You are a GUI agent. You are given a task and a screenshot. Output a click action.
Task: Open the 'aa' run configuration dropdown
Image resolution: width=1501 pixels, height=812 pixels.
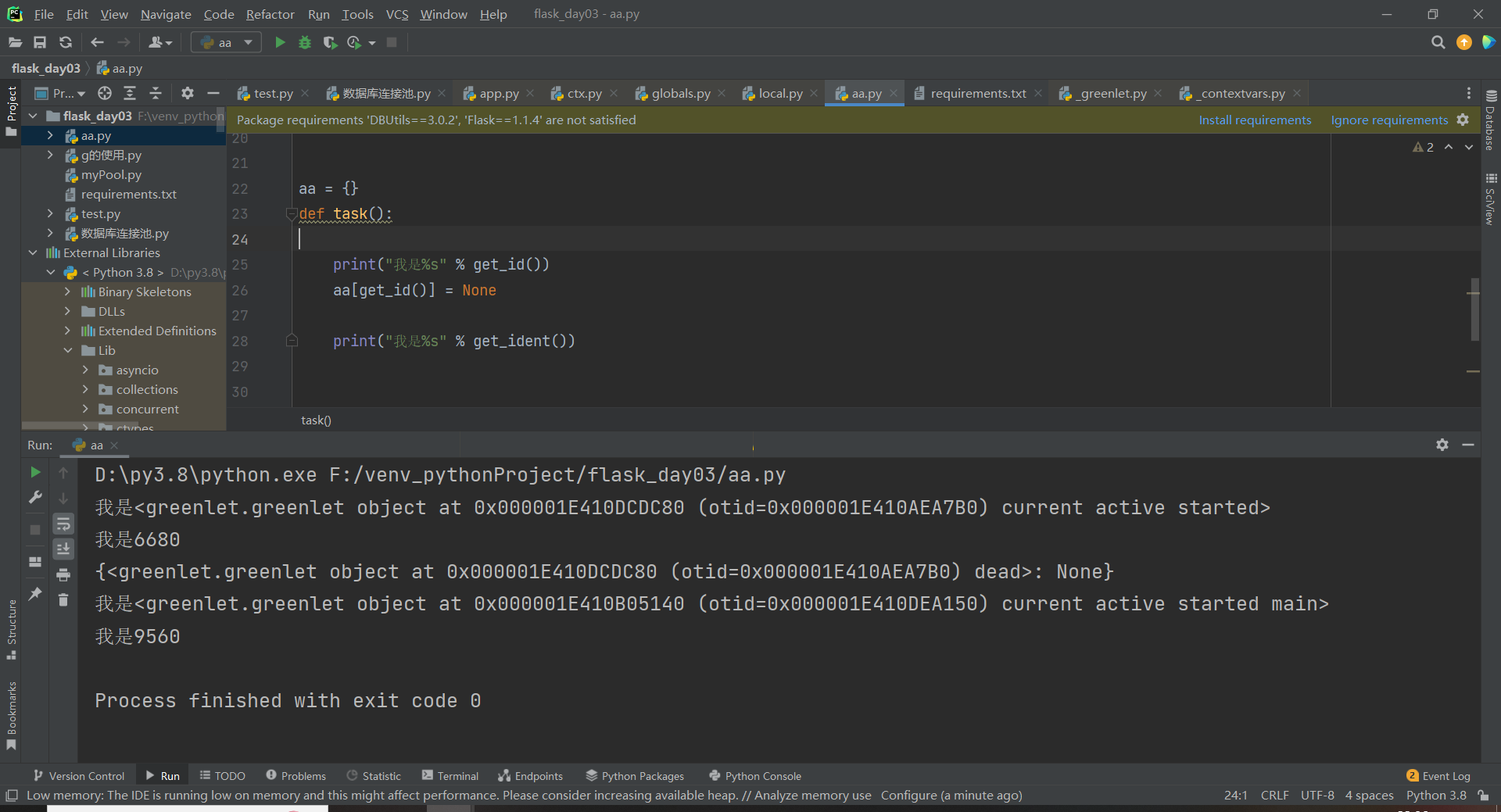pos(226,42)
